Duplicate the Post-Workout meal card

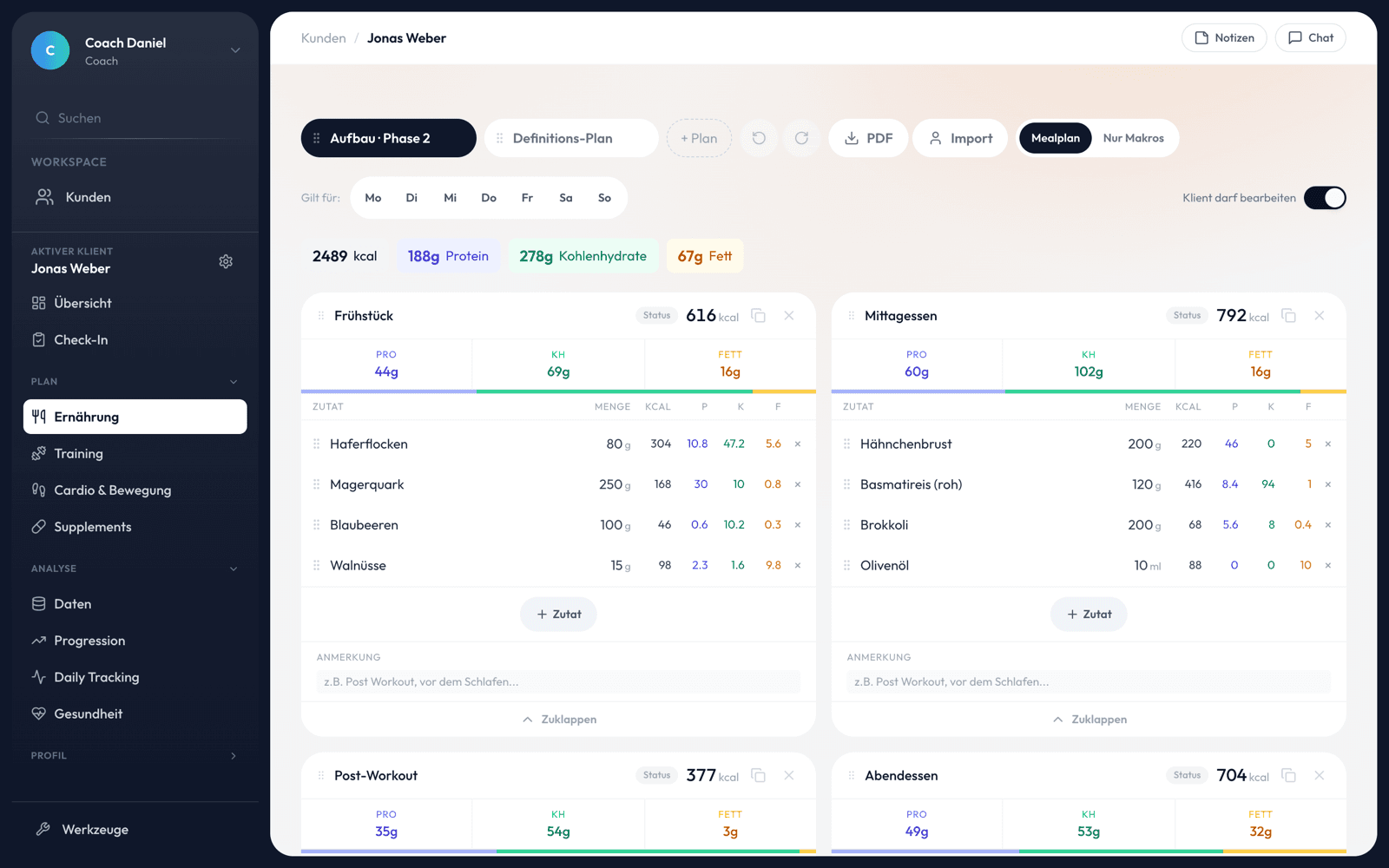coord(758,776)
